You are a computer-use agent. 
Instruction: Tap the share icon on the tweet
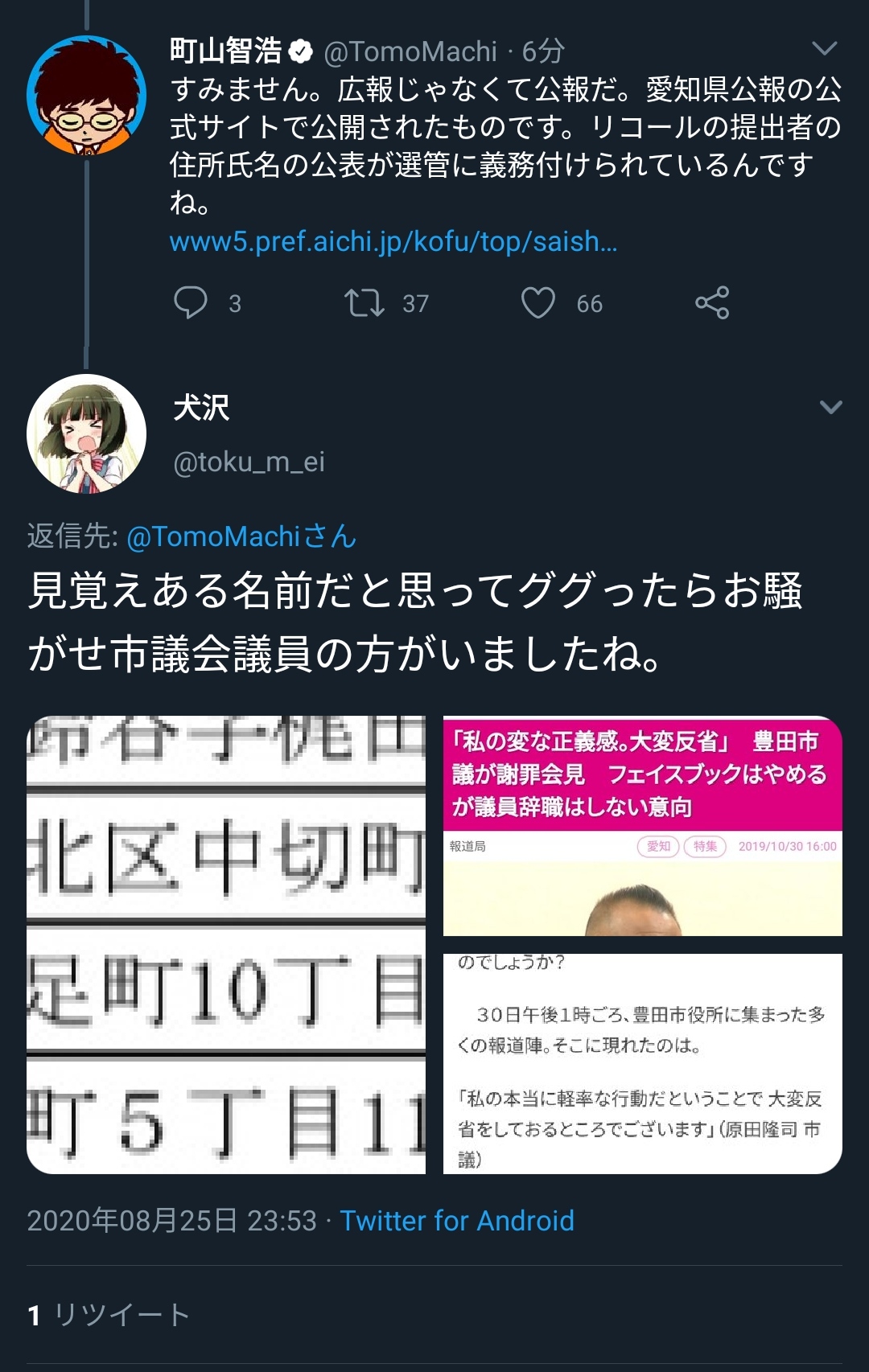tap(712, 303)
